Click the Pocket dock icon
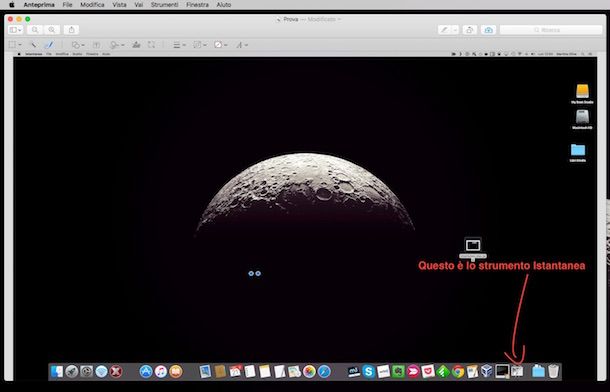Viewport: 610px width, 392px height. point(428,371)
